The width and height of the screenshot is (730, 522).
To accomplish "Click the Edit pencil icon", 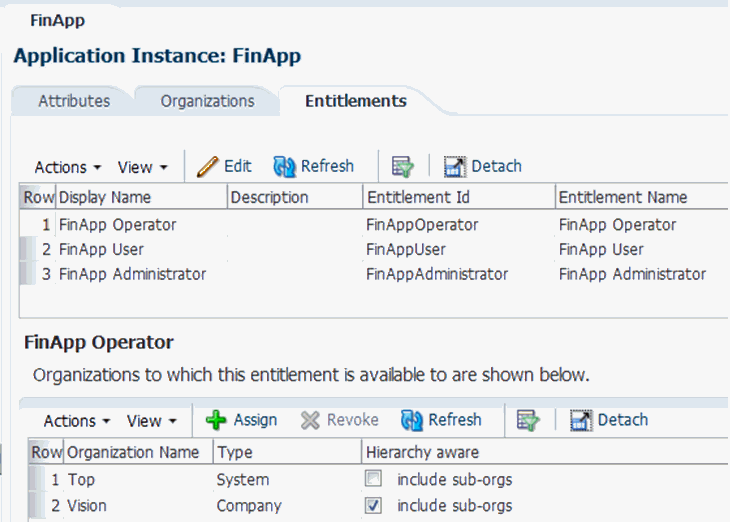I will (207, 166).
